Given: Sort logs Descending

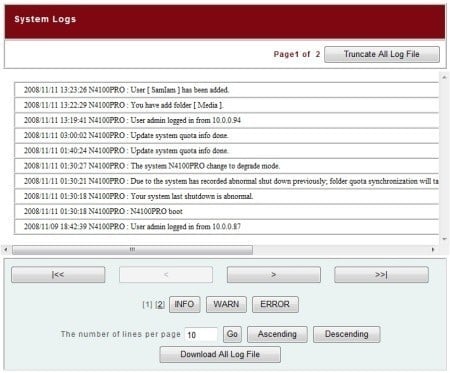Looking at the screenshot, I should (x=346, y=334).
